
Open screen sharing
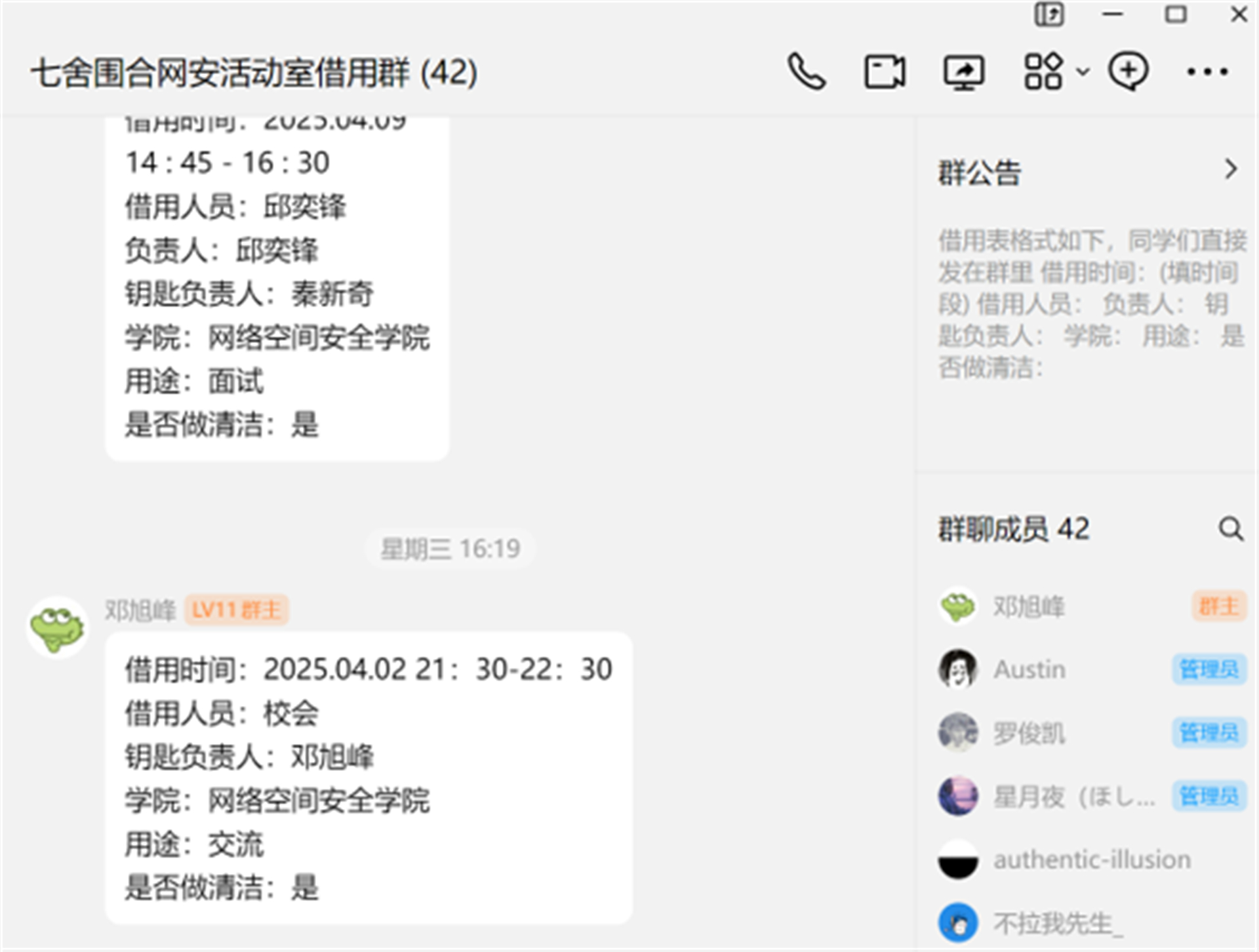click(963, 73)
